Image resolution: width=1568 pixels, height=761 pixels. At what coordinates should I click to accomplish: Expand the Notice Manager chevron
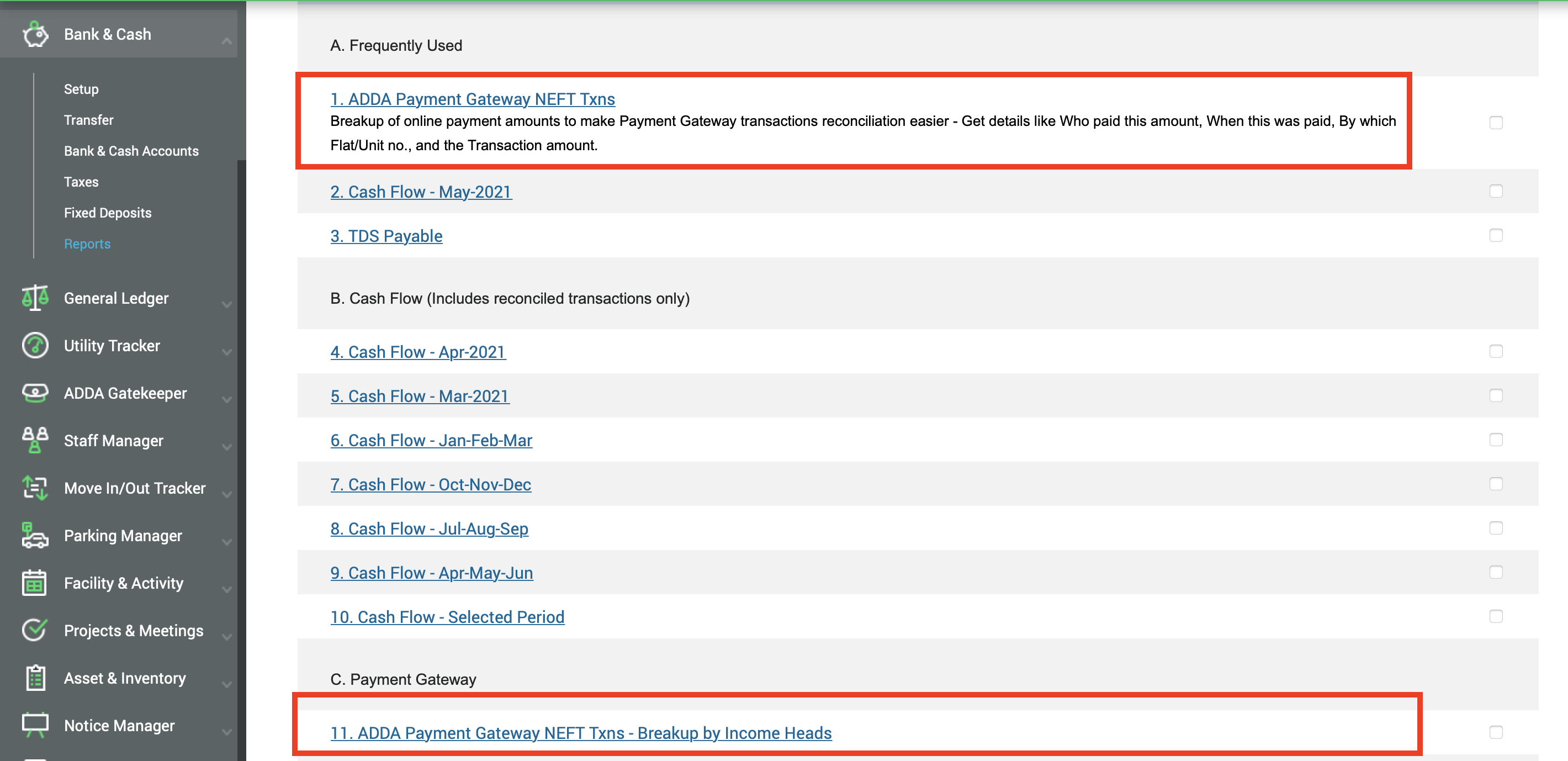pos(226,731)
